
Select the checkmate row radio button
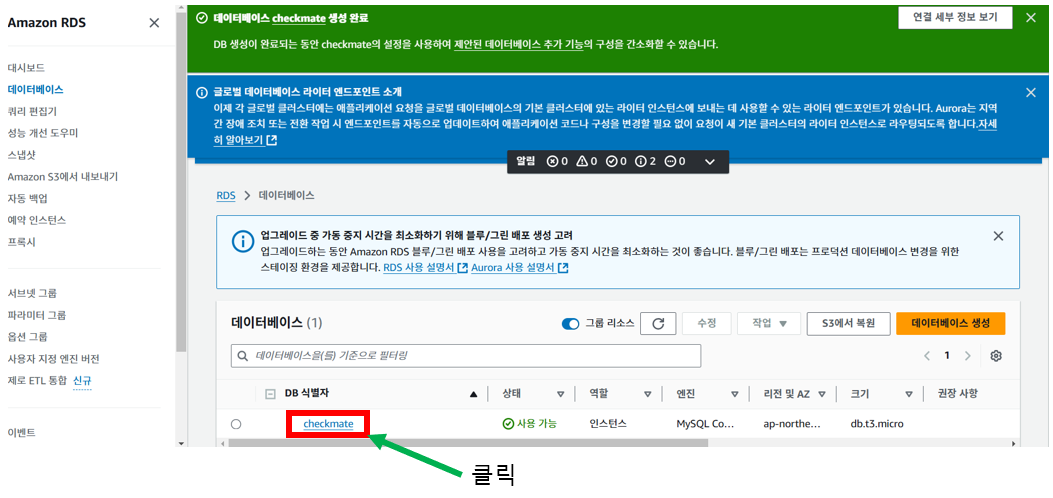236,424
